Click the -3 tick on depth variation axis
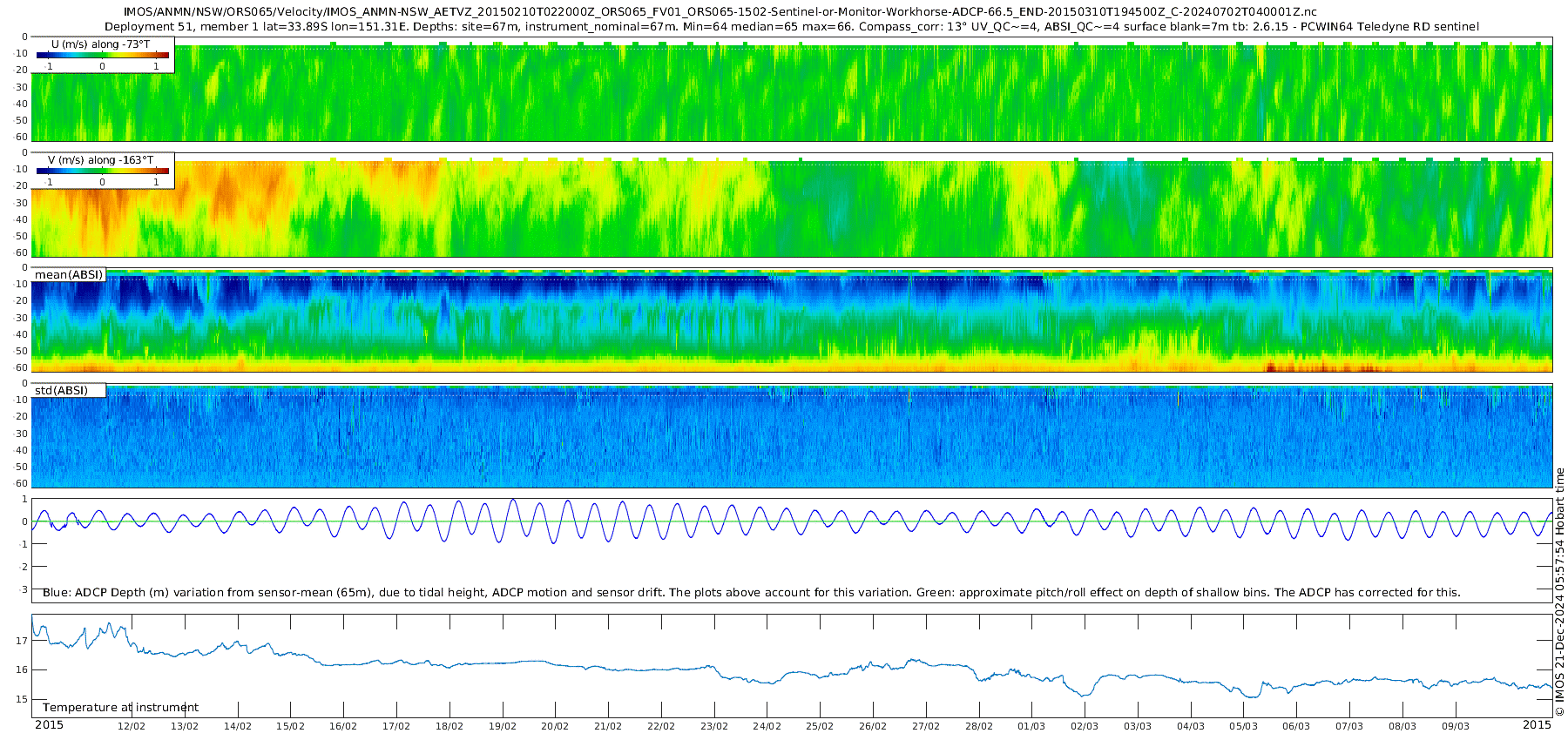Screen dimensions: 1568x740 coord(24,589)
